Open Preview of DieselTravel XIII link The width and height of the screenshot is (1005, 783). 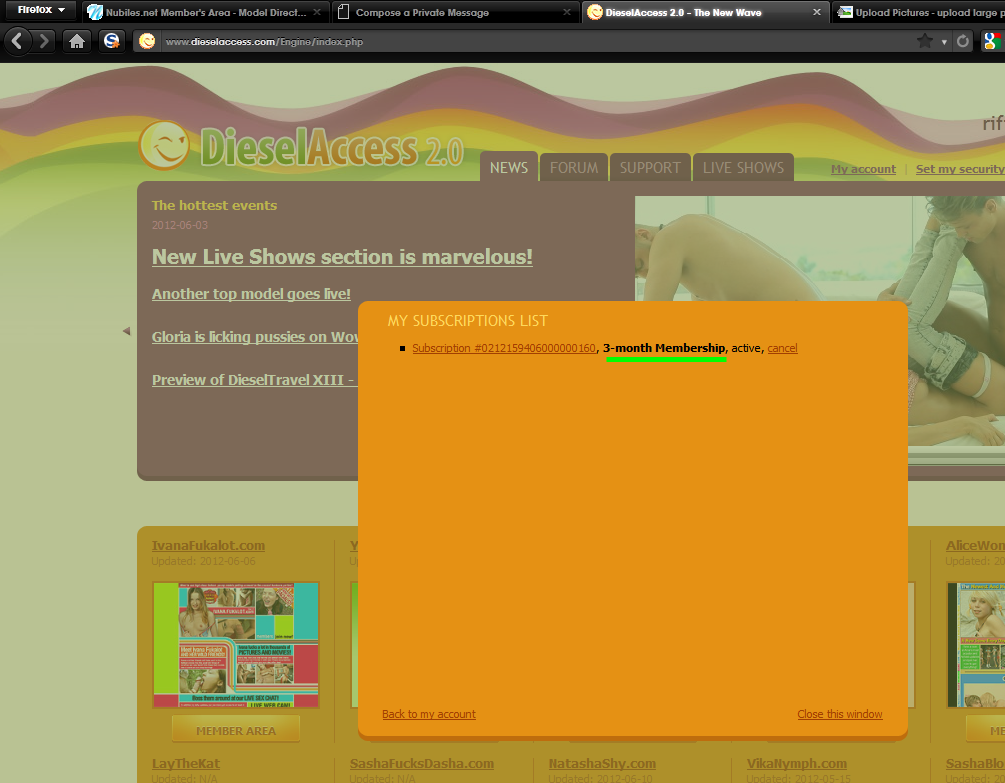tap(253, 380)
